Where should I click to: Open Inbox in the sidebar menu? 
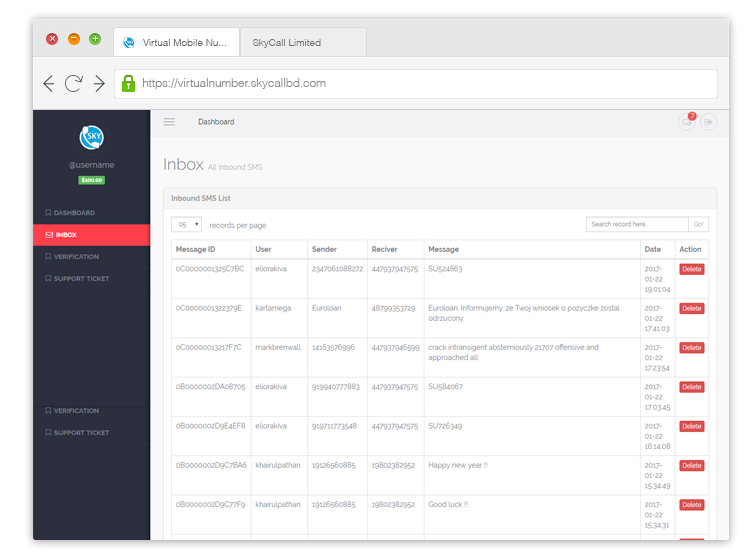tap(92, 235)
